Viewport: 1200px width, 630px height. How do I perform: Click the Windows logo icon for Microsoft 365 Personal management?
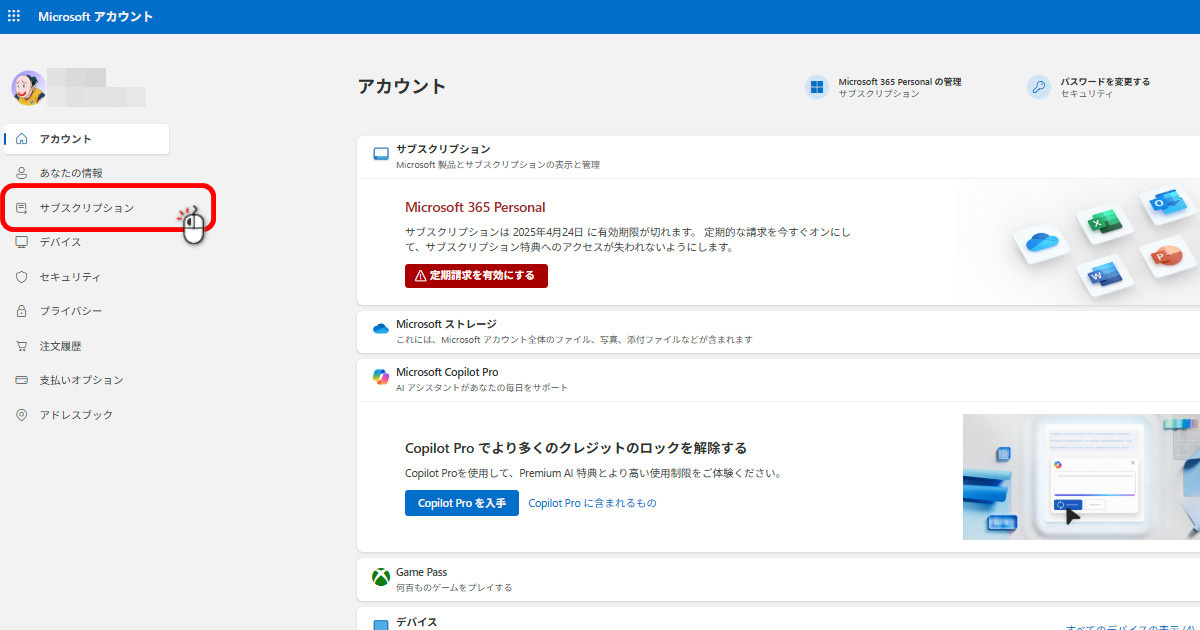(x=817, y=87)
